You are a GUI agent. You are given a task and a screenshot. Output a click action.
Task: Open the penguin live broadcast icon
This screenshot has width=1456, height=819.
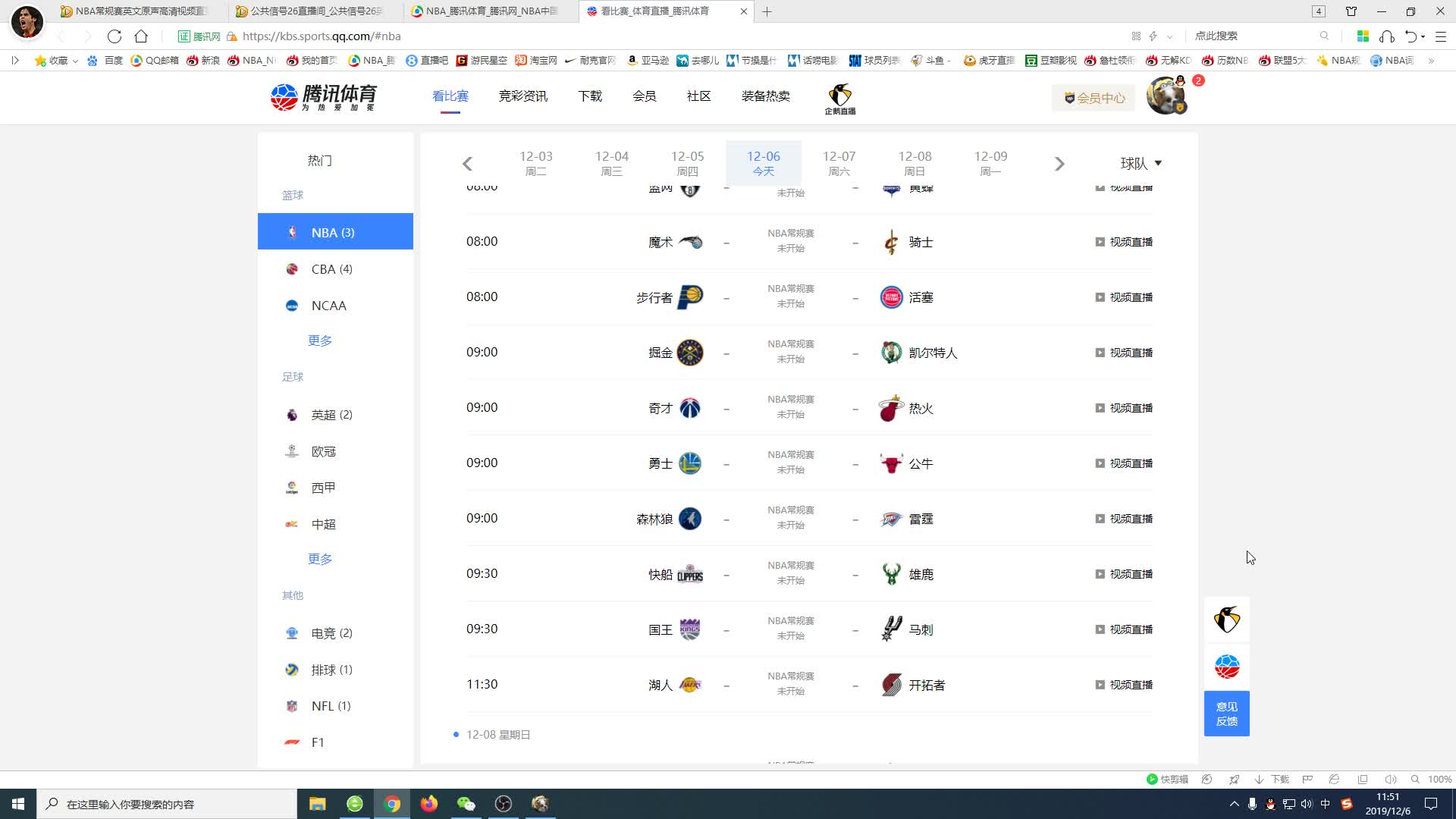(839, 99)
